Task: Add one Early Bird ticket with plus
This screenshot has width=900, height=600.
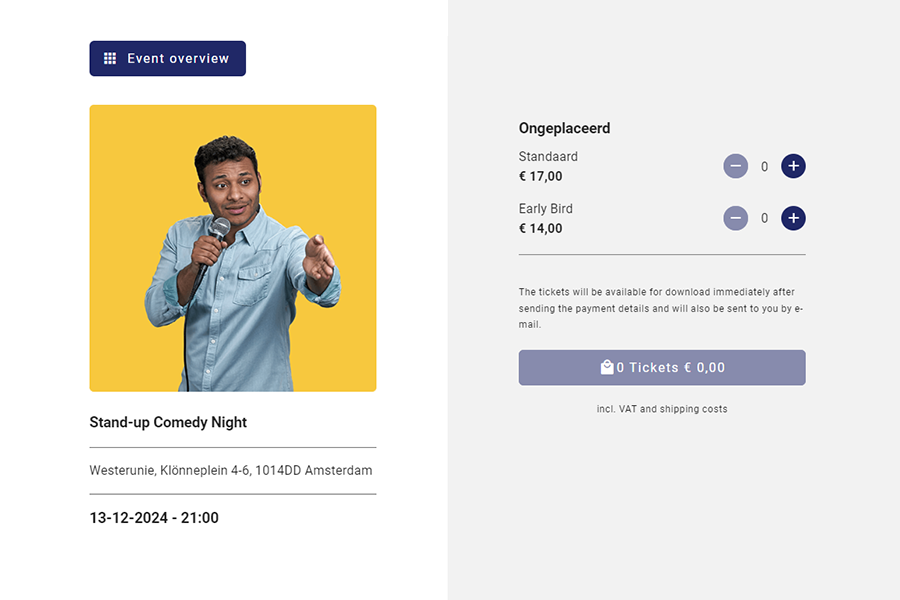Action: (x=793, y=218)
